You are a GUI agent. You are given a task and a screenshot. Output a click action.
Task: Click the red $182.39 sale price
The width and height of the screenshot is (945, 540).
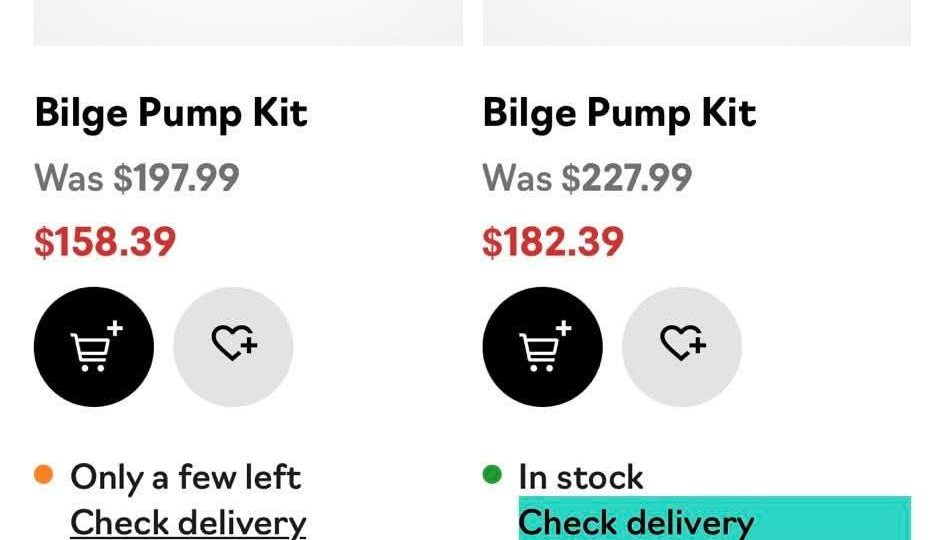click(x=553, y=242)
